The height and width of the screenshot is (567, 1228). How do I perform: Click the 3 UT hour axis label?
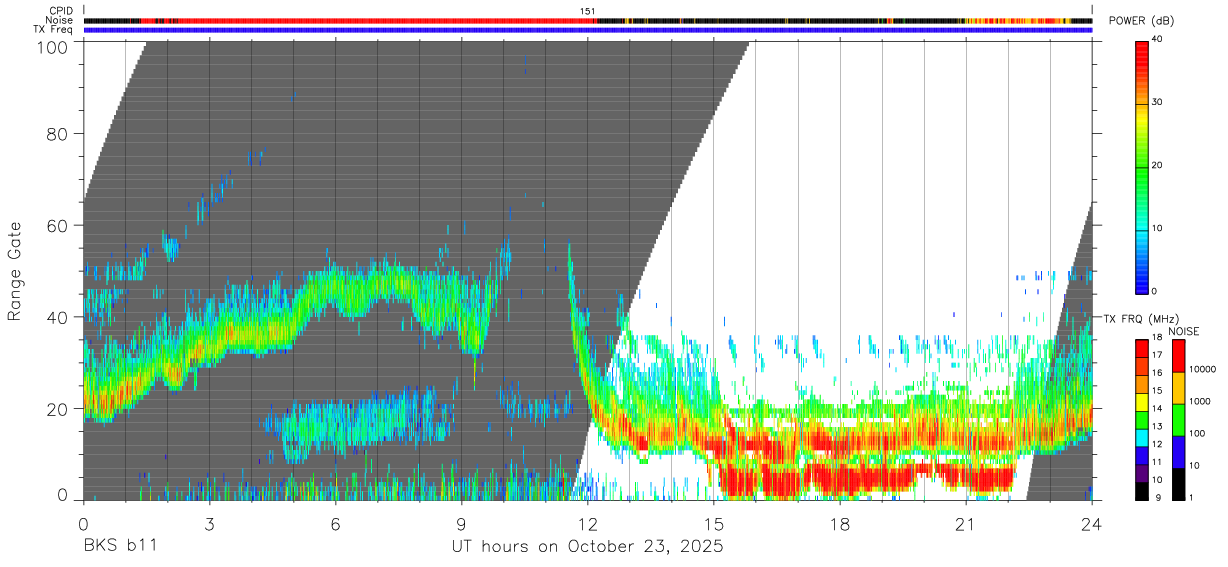(x=209, y=525)
